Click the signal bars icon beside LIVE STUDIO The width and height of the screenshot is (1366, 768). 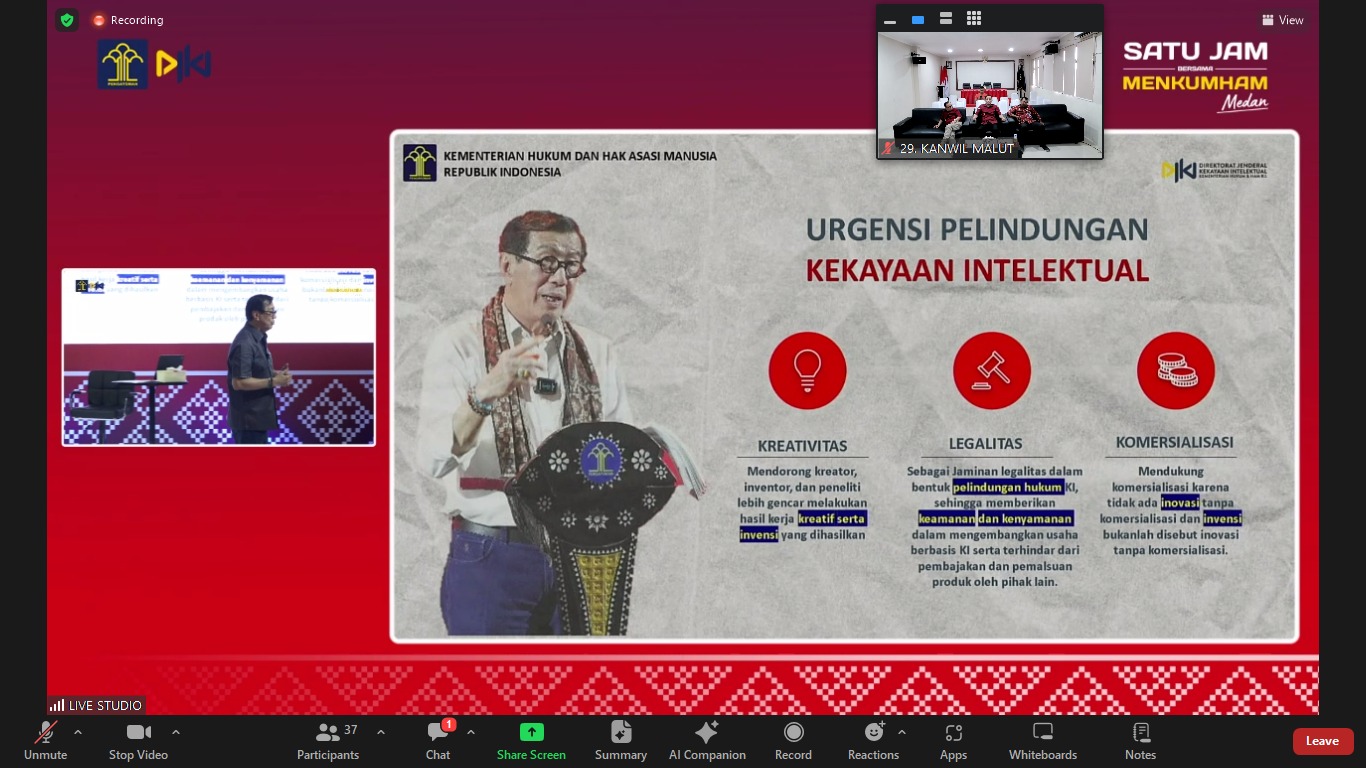tap(57, 706)
